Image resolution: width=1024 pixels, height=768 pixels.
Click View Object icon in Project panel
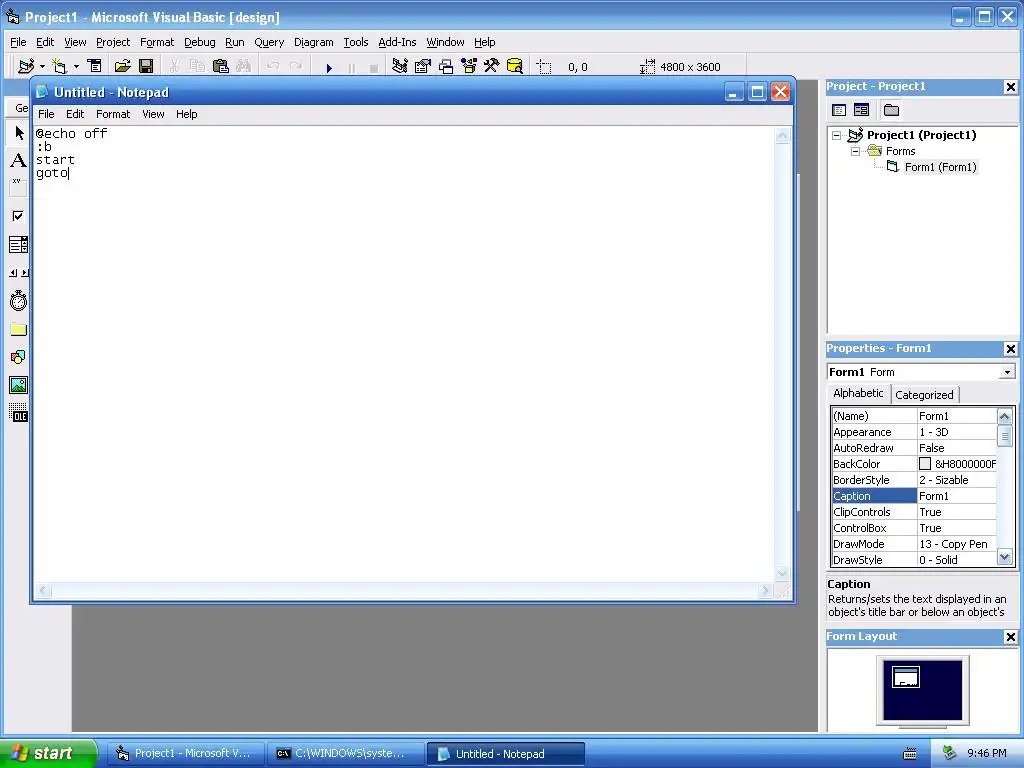click(861, 110)
